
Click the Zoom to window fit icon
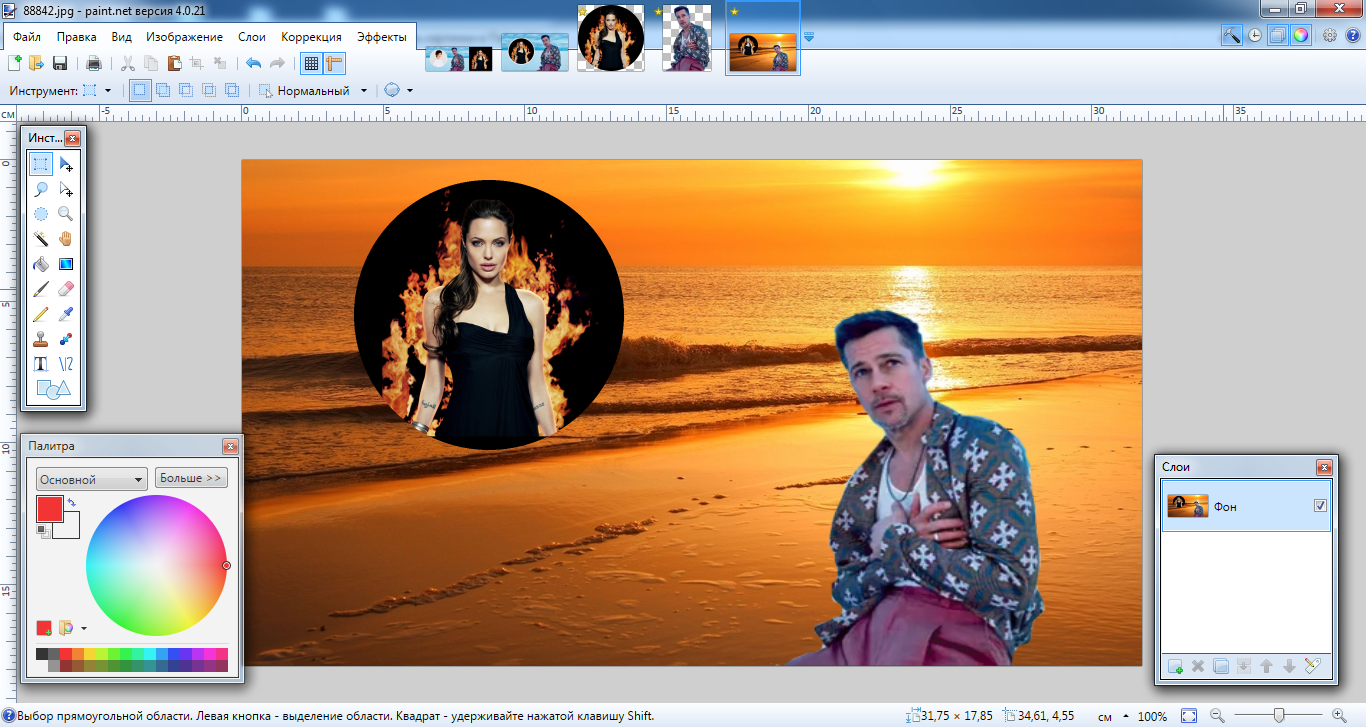1189,716
